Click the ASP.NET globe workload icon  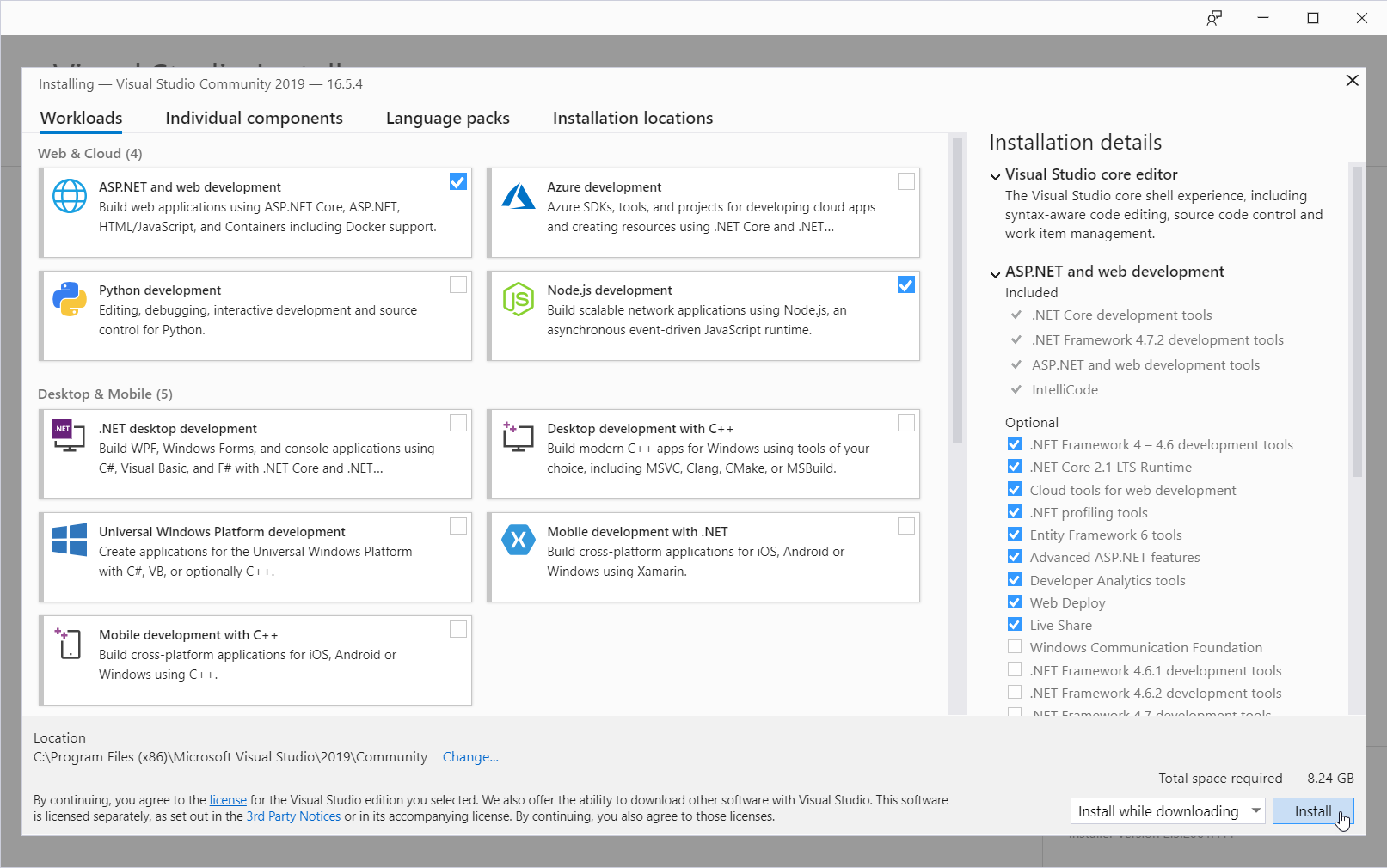(70, 196)
